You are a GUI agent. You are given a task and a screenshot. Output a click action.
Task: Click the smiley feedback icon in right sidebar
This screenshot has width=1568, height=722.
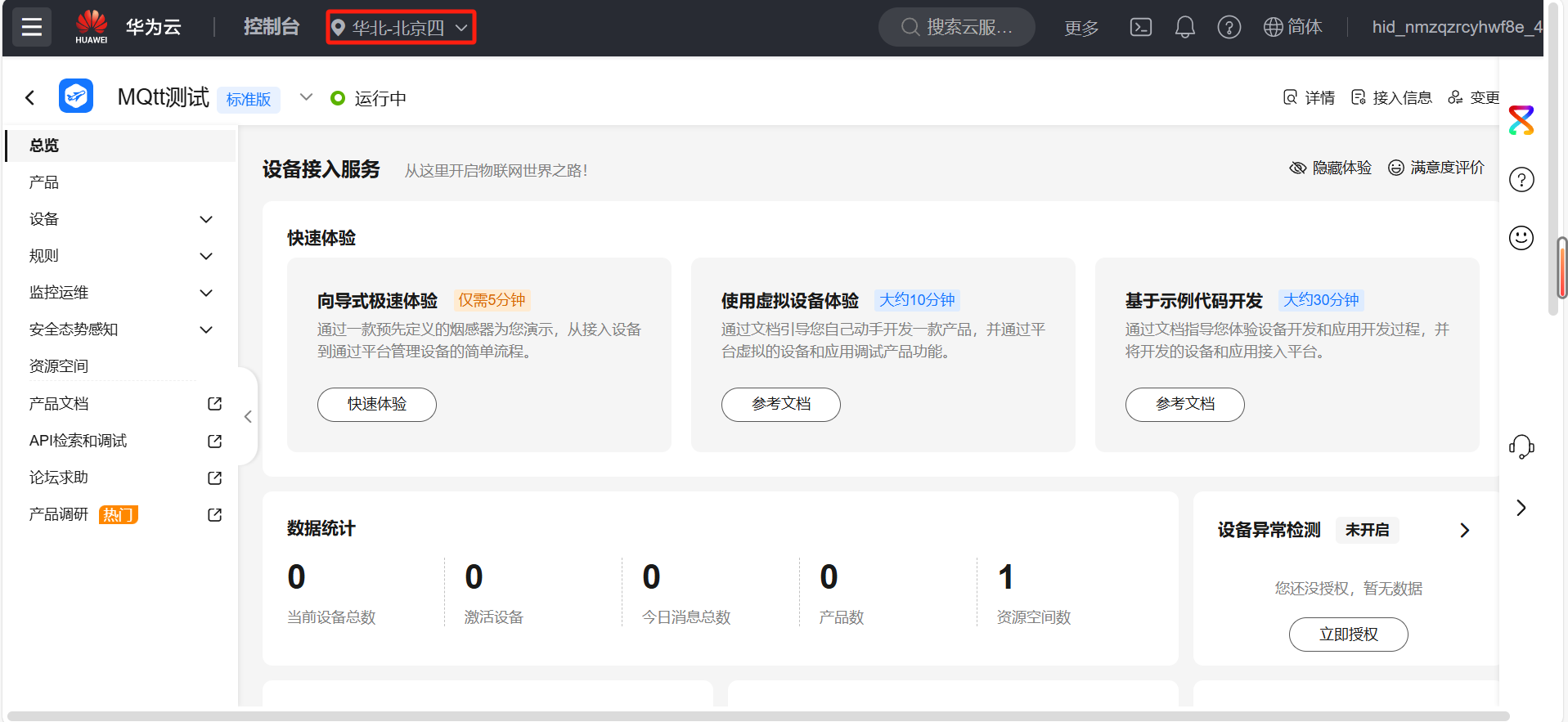point(1521,238)
